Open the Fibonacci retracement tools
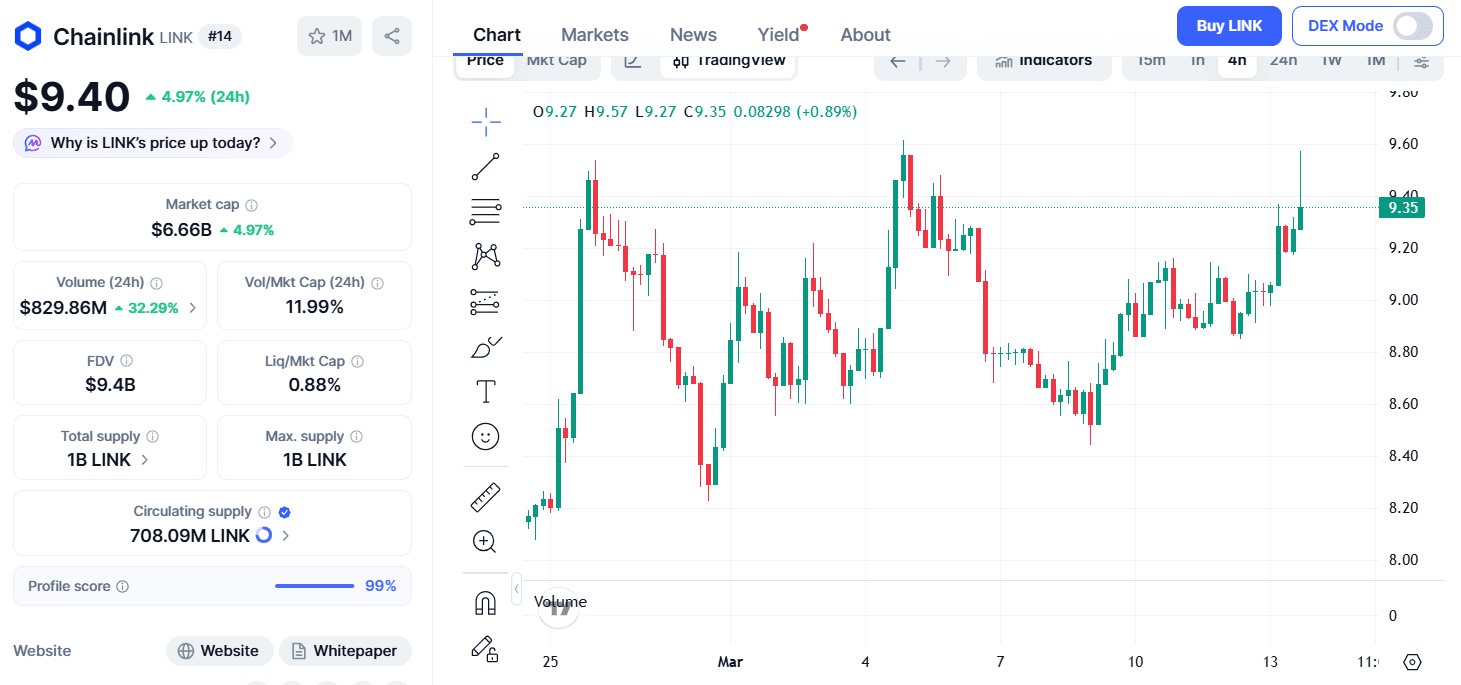The height and width of the screenshot is (685, 1461). coord(486,212)
